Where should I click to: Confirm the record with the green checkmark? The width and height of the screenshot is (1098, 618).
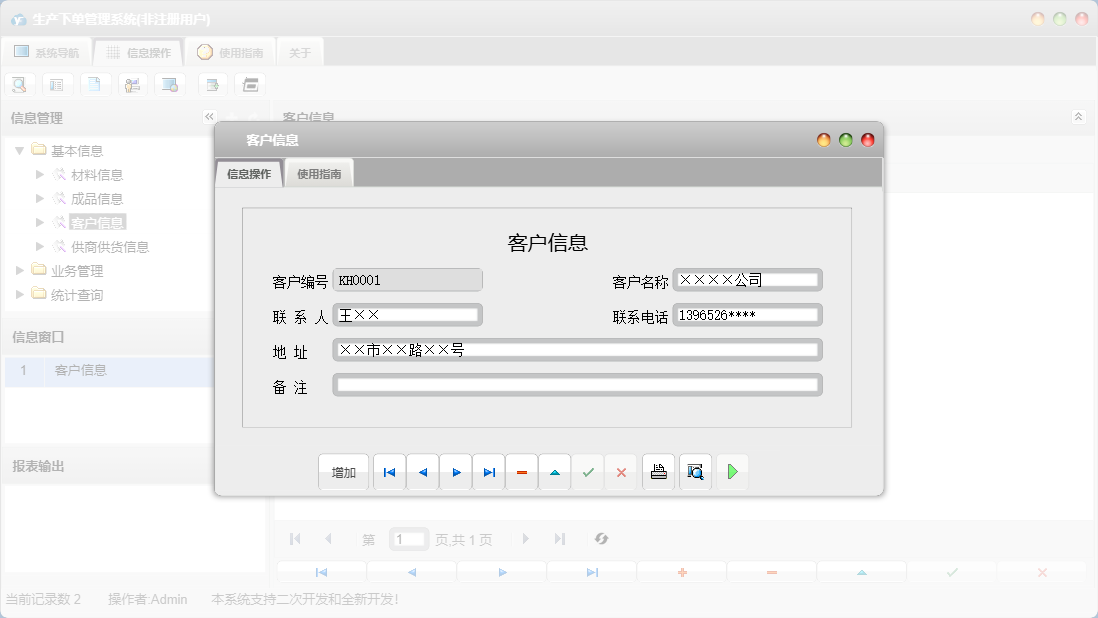pyautogui.click(x=589, y=471)
